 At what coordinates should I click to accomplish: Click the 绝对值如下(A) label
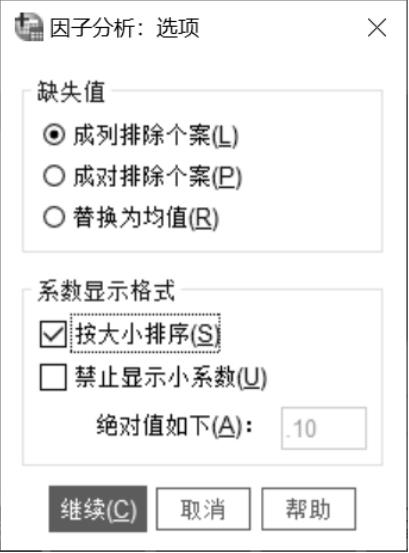174,427
